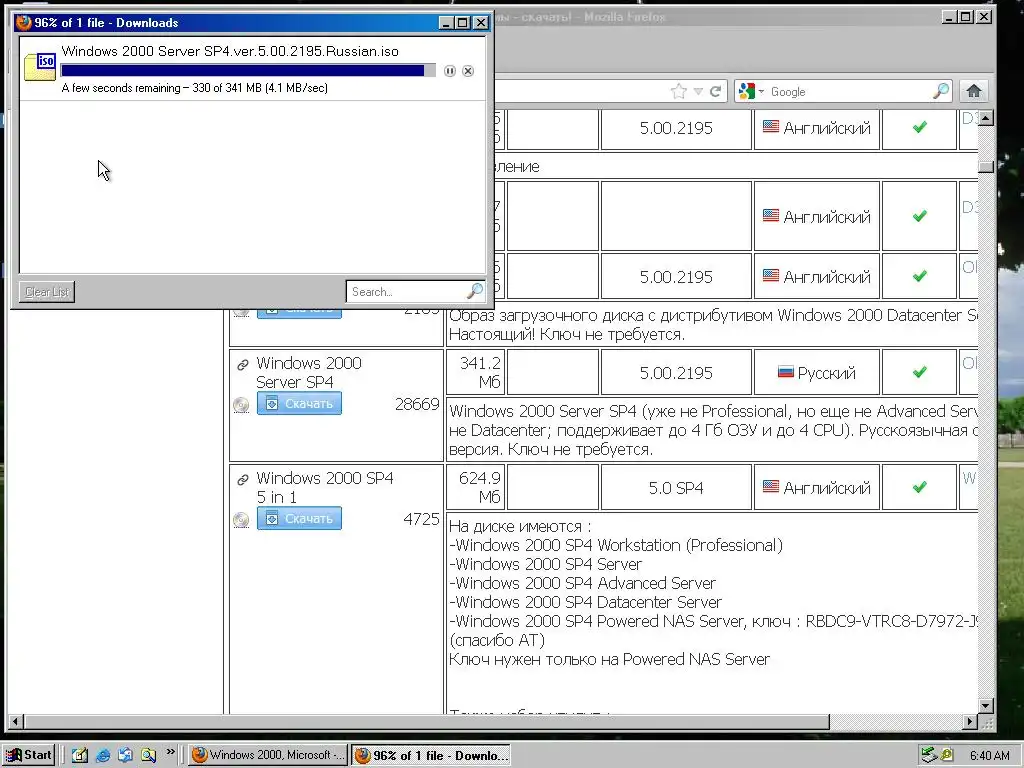
Task: Click the CD icon beside 5 in 1 download button
Action: (x=241, y=520)
